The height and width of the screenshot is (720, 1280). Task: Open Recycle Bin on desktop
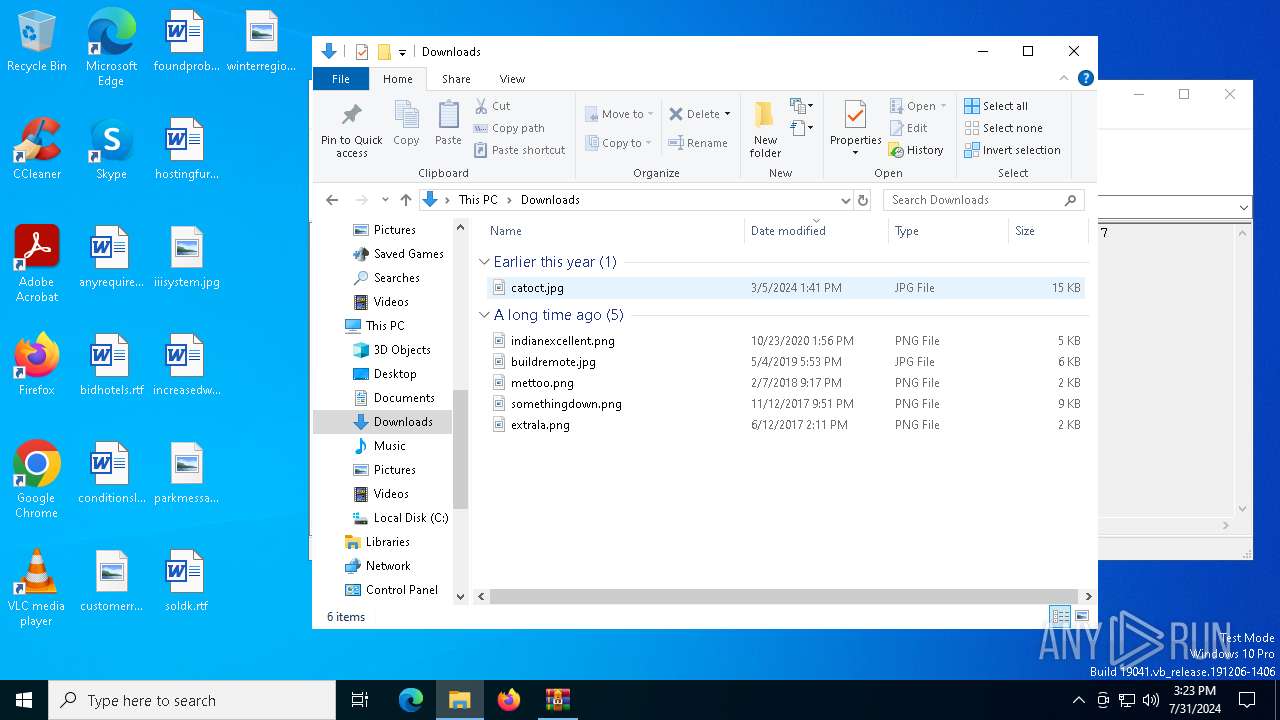click(37, 42)
